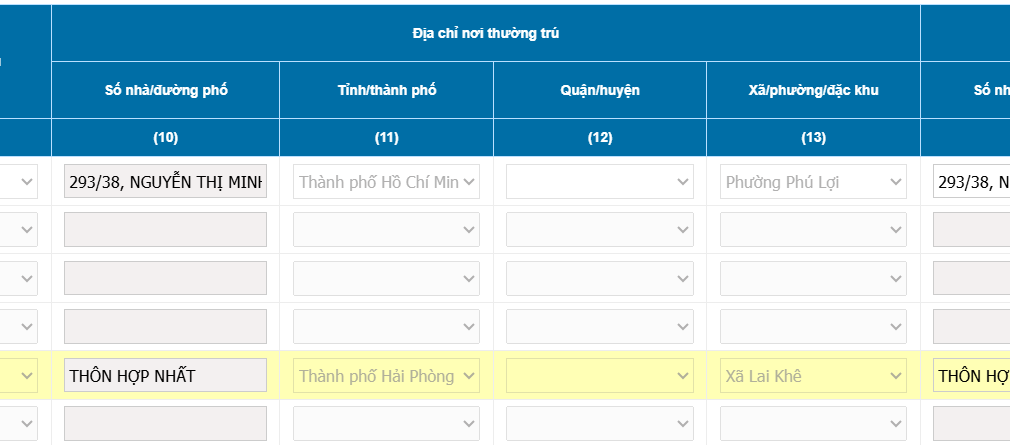The image size is (1032, 445).
Task: Click the Số nhà/đường phố column header
Action: 166,90
